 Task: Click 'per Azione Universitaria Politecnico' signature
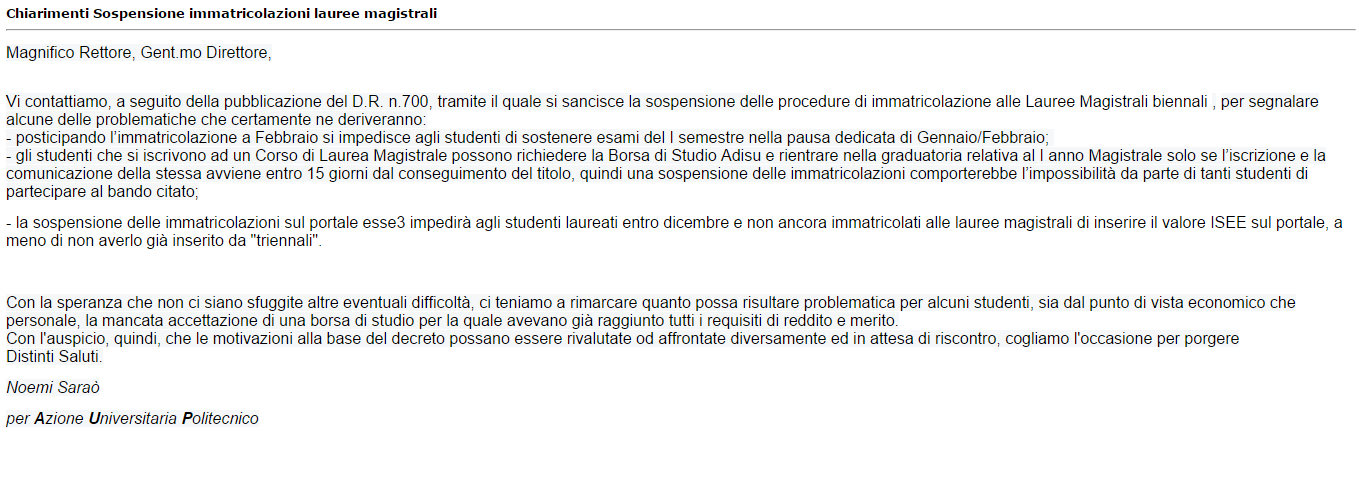point(132,418)
